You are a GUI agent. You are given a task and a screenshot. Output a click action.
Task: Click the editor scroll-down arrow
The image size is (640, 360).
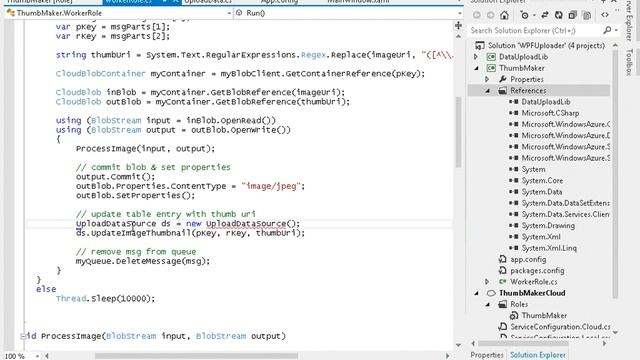pos(458,345)
